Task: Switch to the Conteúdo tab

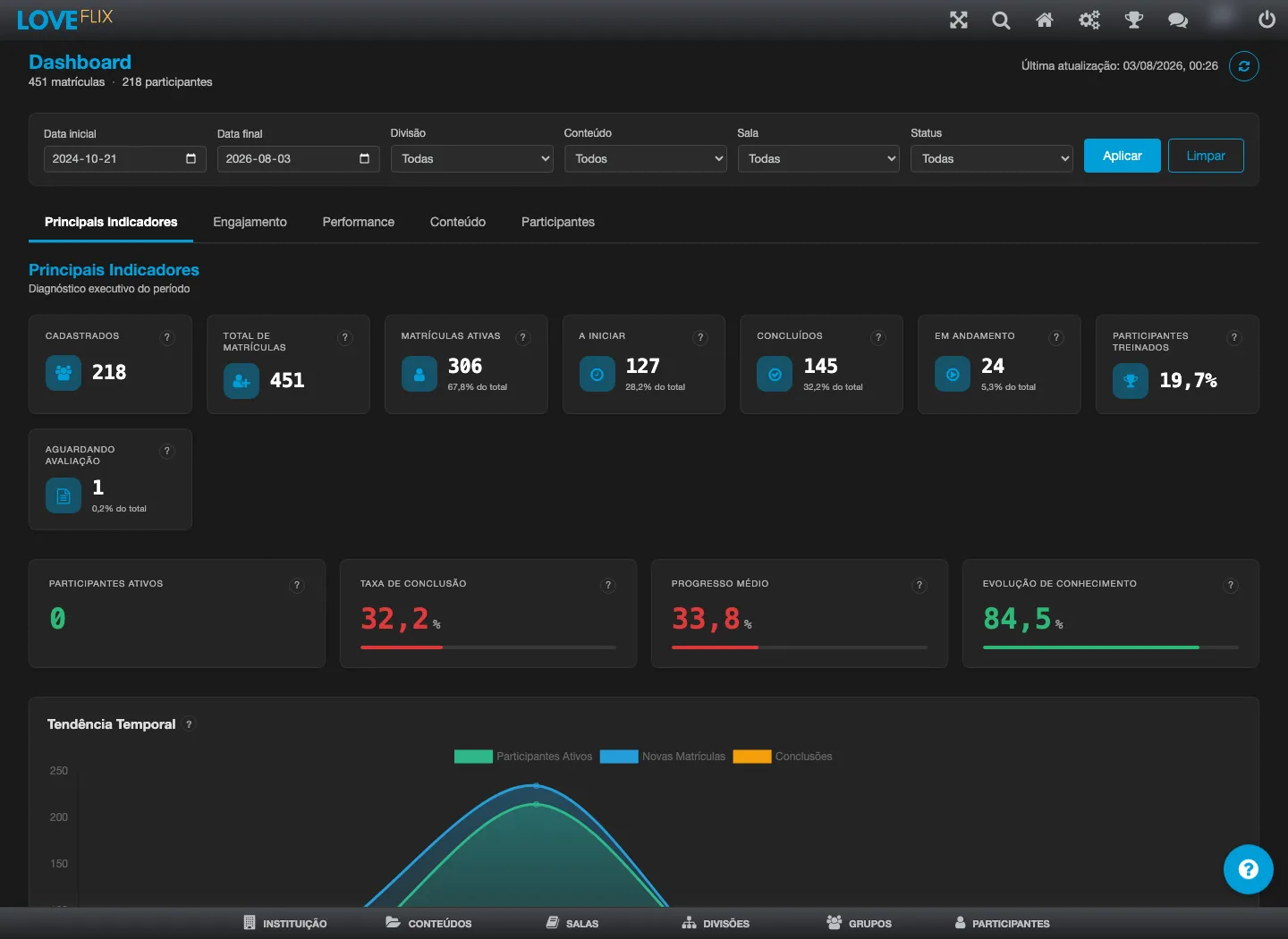Action: 458,223
